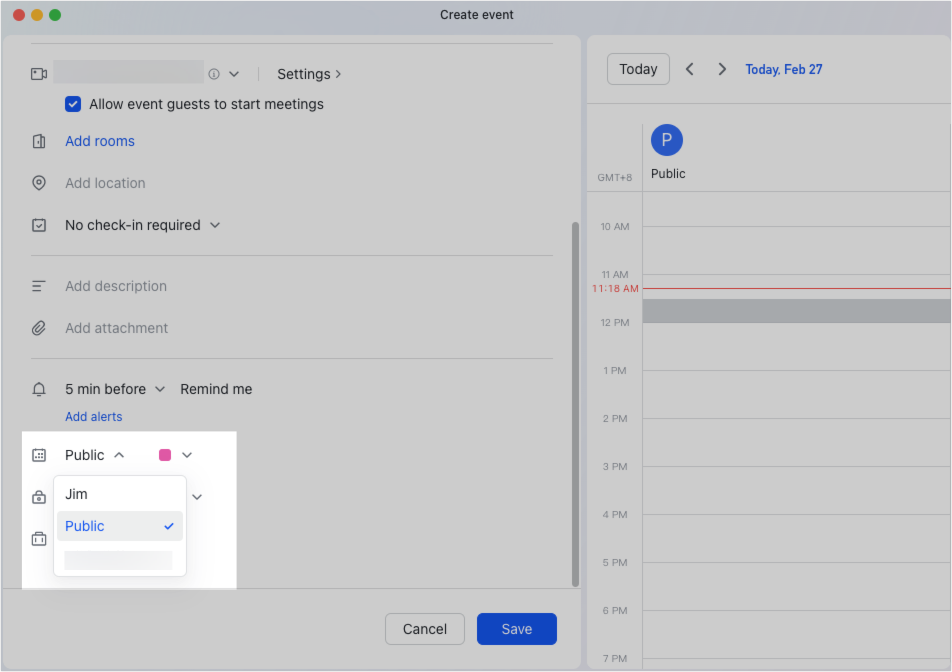Screen dimensions: 952x672
Task: Click the pink calendar color swatch
Action: coord(163,454)
